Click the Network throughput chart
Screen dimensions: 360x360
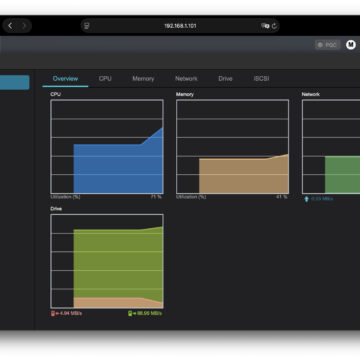click(331, 147)
